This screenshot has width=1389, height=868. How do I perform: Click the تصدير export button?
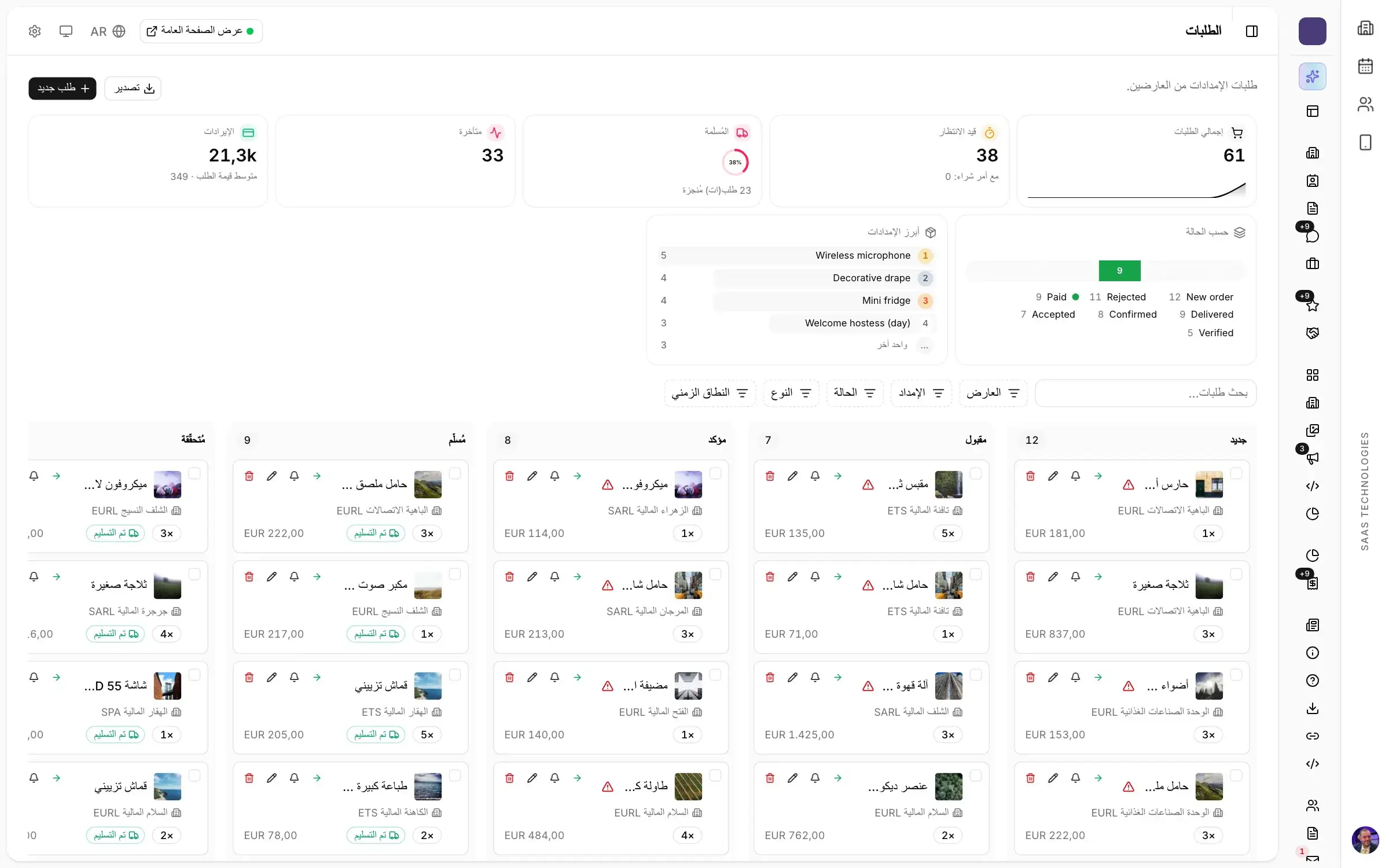[x=133, y=88]
